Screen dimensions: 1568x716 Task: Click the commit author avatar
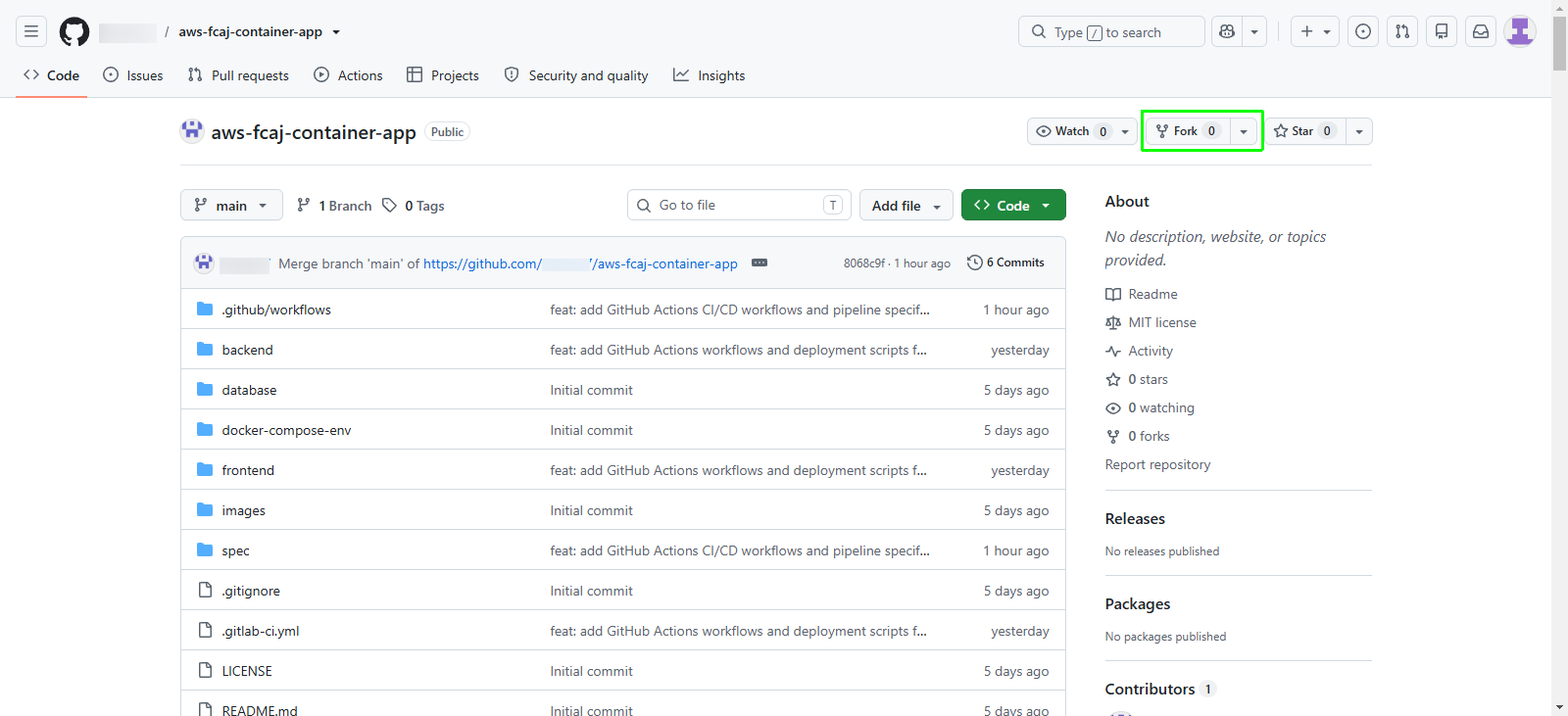[x=204, y=263]
